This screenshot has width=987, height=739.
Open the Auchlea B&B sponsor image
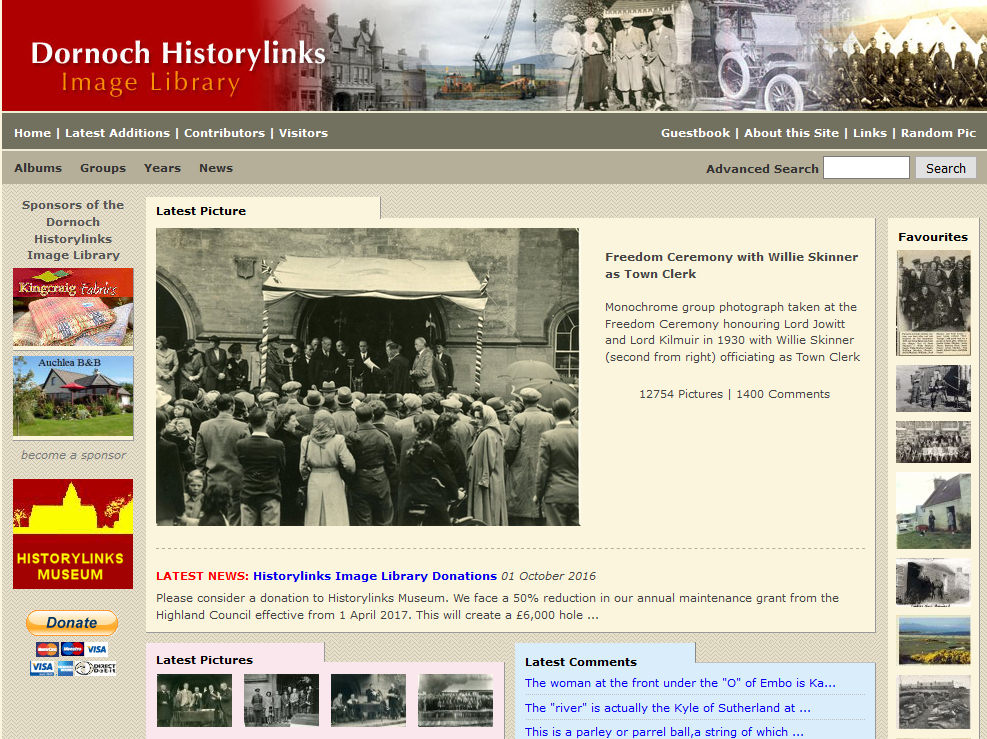tap(73, 396)
